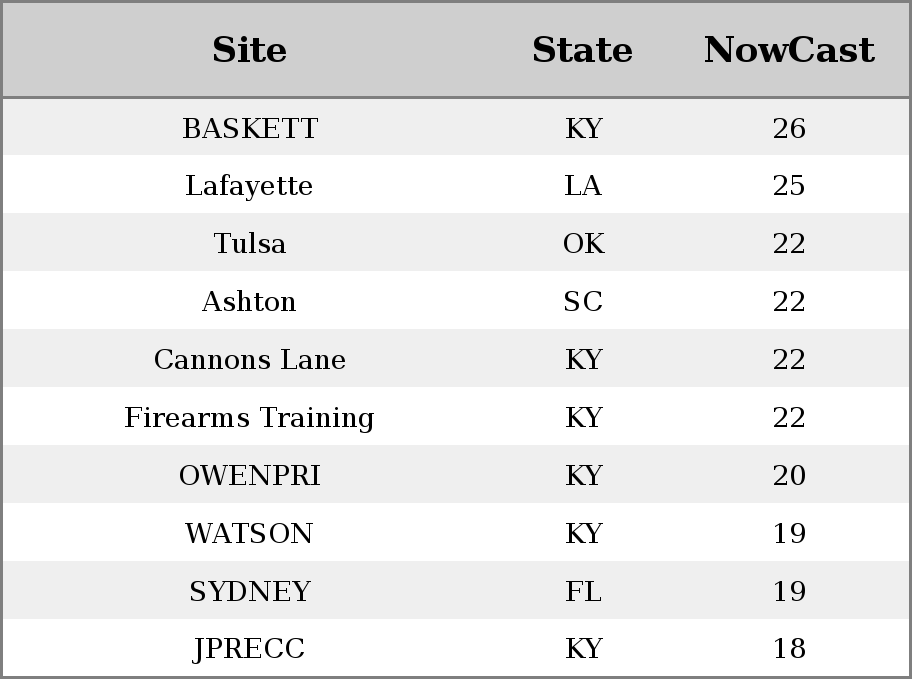Select the Tulsa site name
The image size is (912, 679).
coord(250,243)
